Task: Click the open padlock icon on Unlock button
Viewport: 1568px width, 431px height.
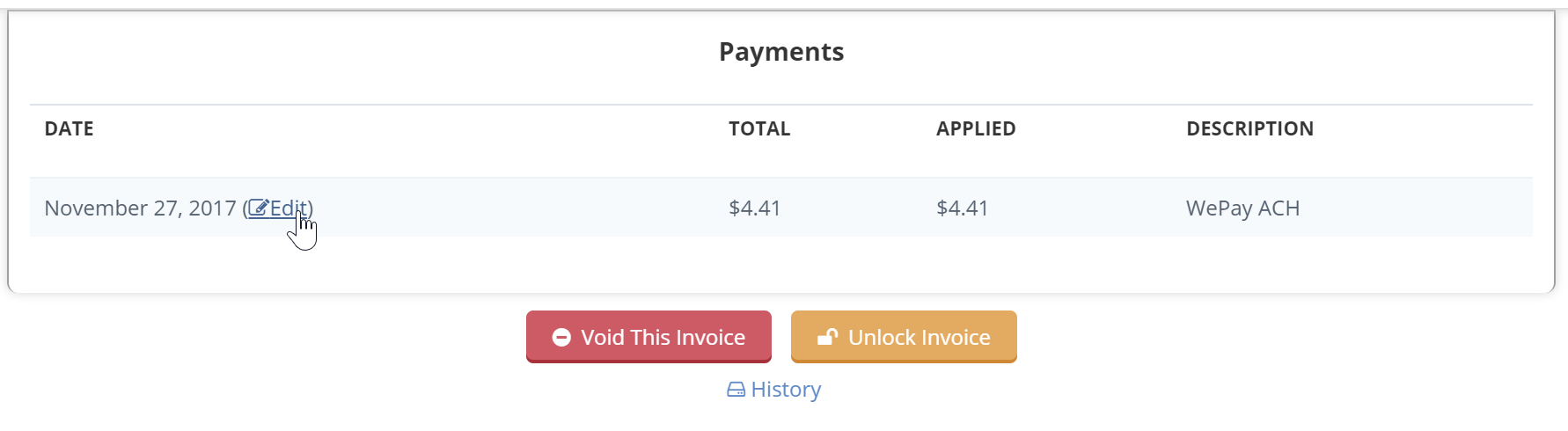Action: 827,337
